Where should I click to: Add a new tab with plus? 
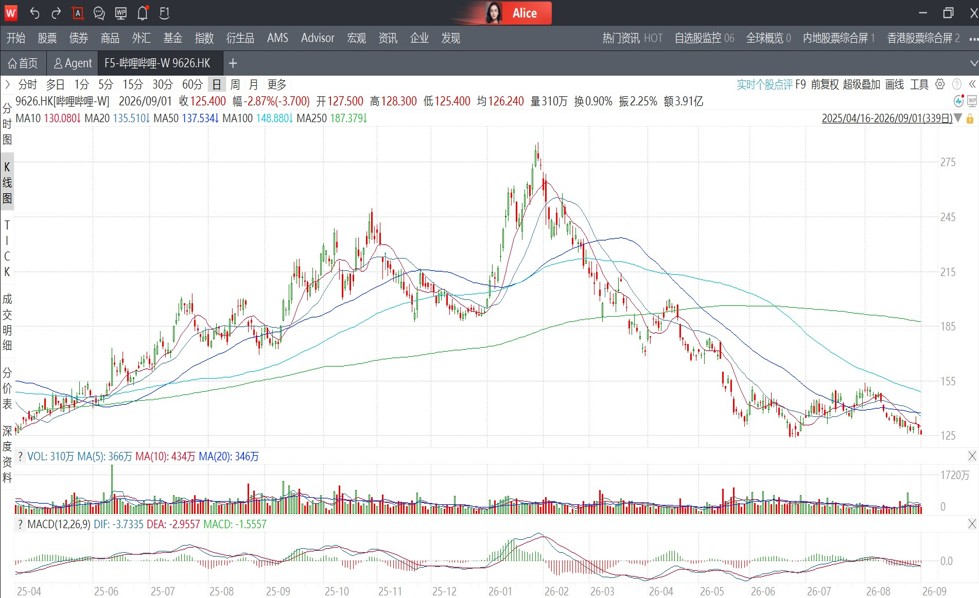(233, 63)
